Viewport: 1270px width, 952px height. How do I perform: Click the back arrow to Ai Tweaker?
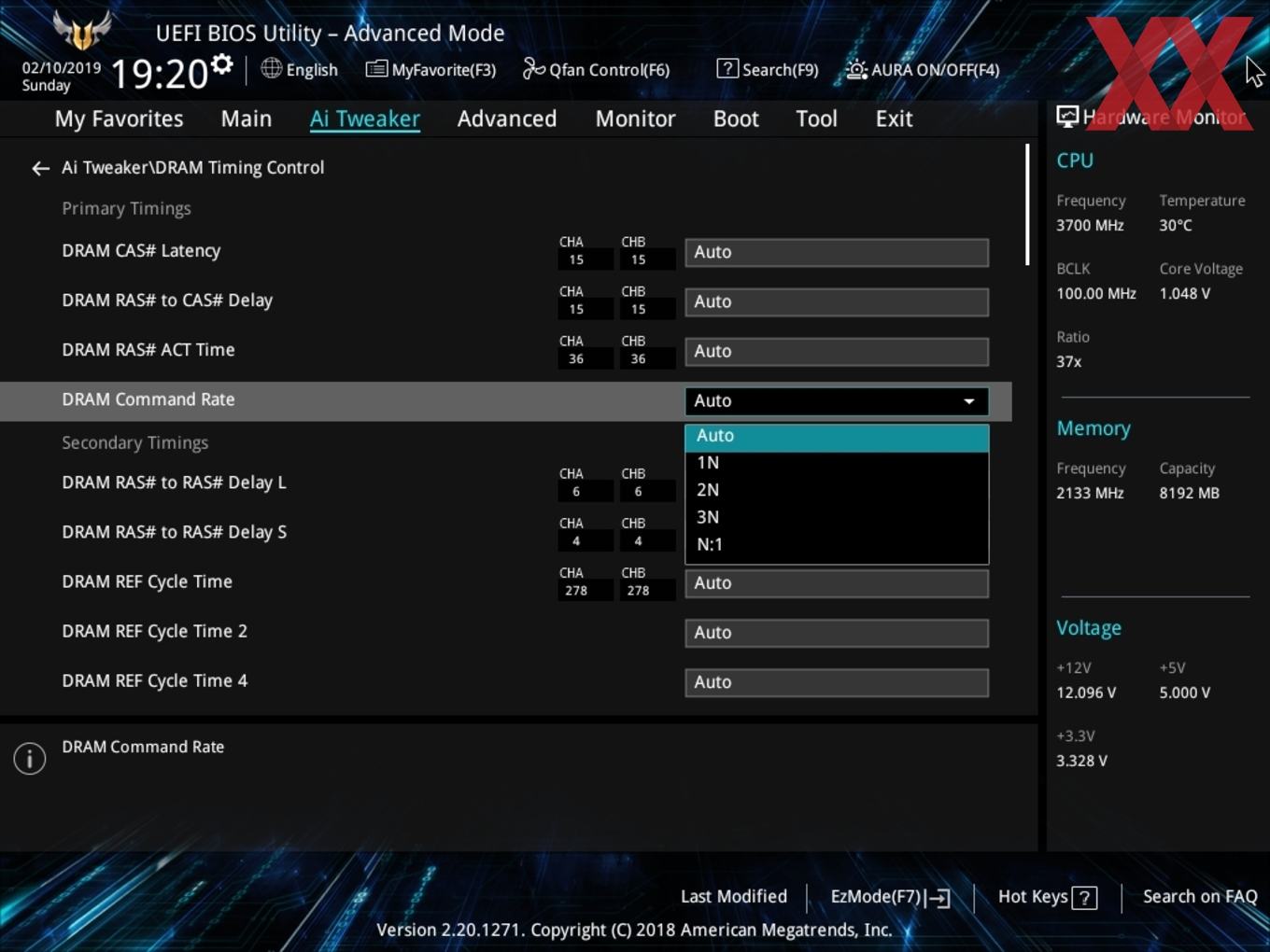(x=40, y=168)
